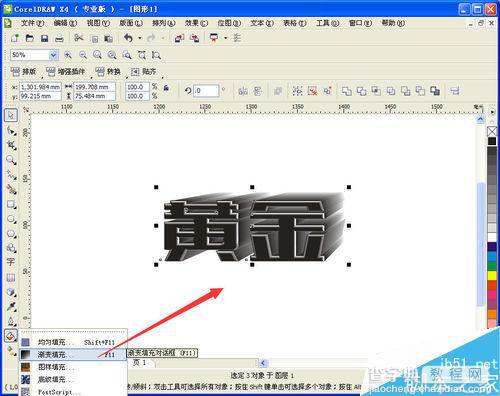Open the zoom level dropdown arrow
500x396 pixels.
click(x=53, y=55)
